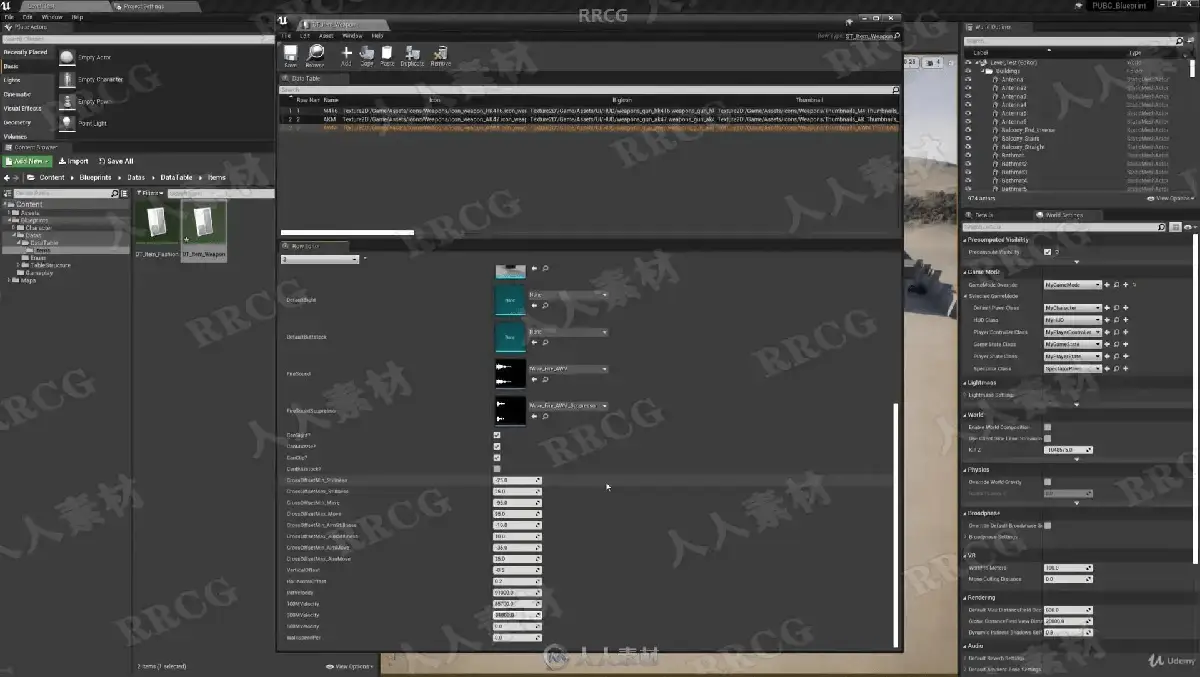Screen dimensions: 1200x677
Task: Click the Save All button
Action: [115, 161]
